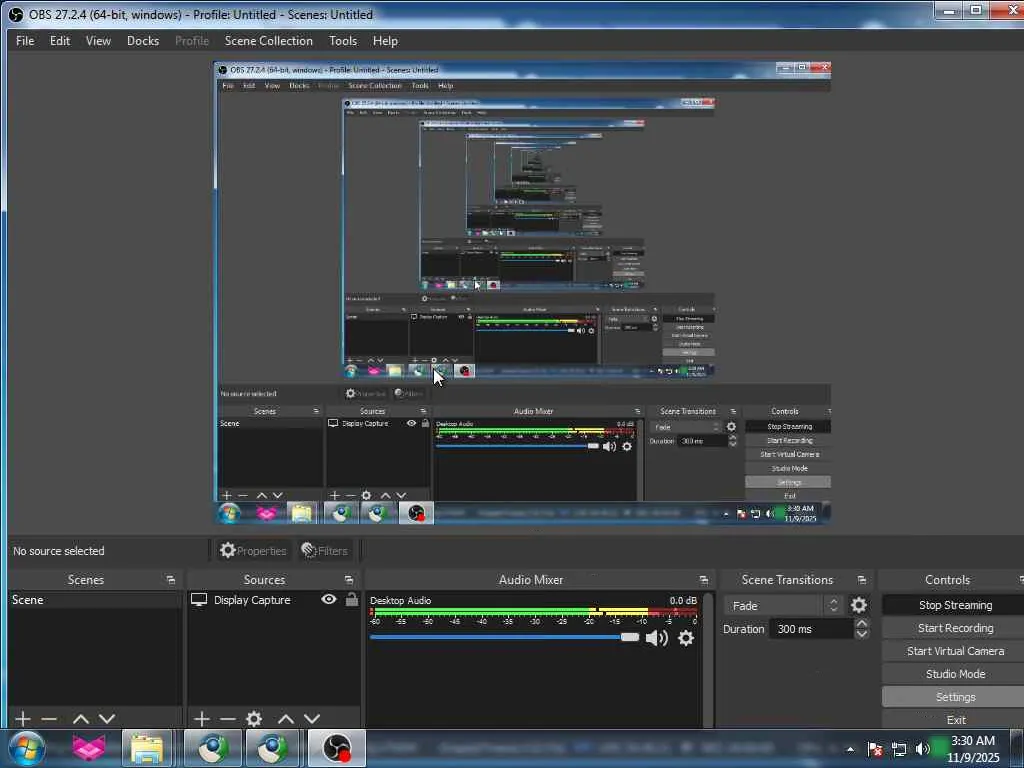Add a new source with plus
This screenshot has width=1024, height=768.
(202, 719)
